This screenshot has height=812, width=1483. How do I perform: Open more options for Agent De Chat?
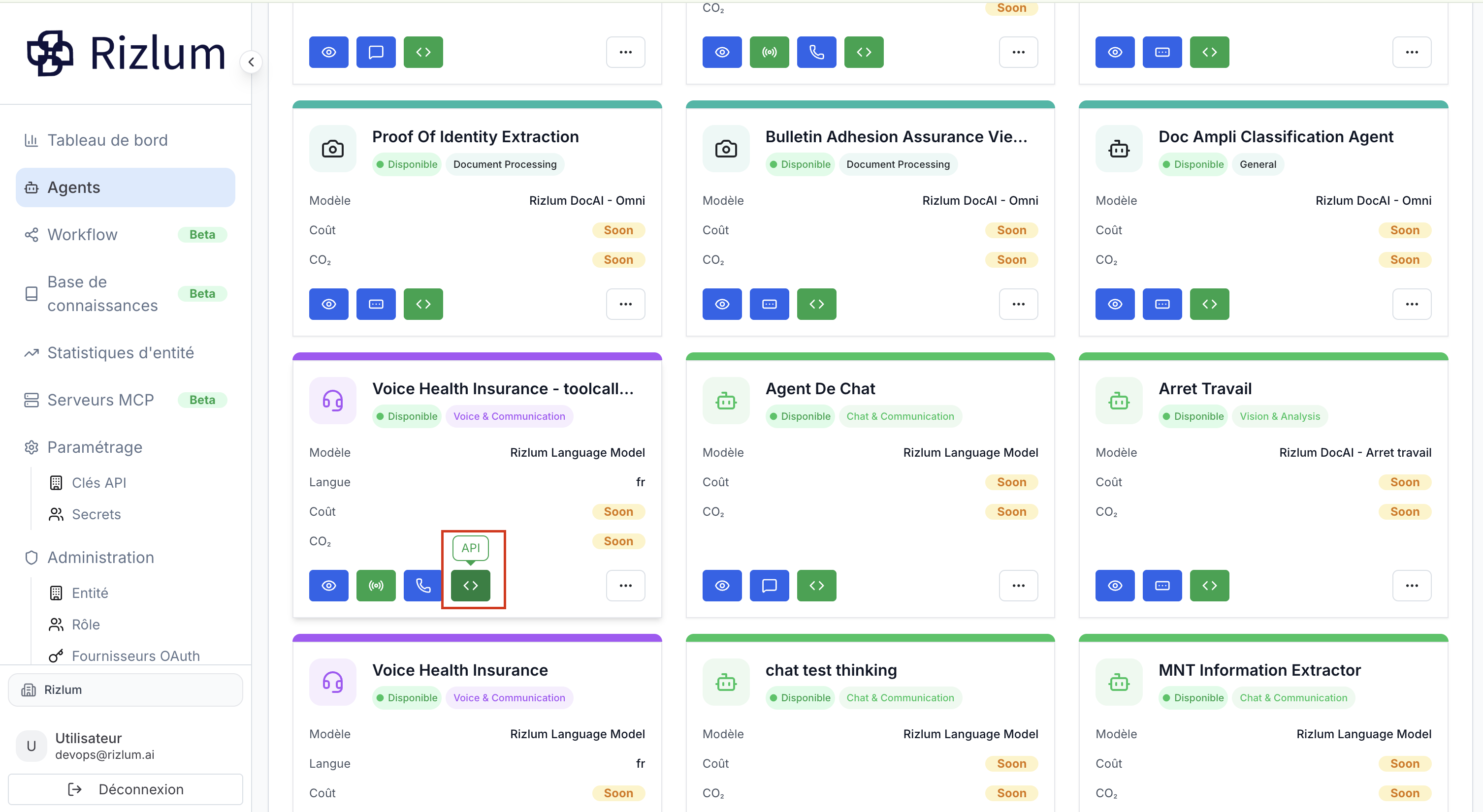pyautogui.click(x=1018, y=585)
